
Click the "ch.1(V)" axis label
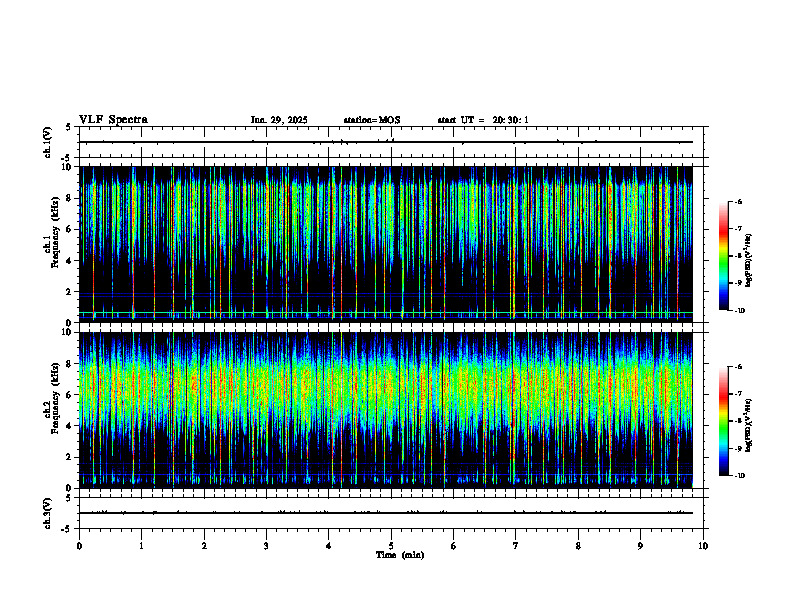pos(48,142)
